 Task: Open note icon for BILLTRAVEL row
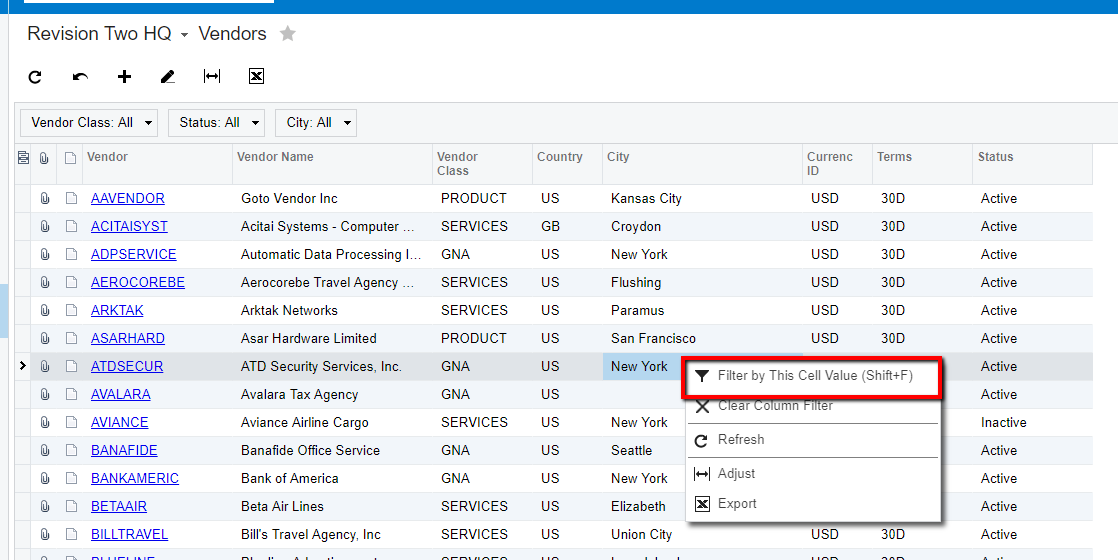point(71,534)
